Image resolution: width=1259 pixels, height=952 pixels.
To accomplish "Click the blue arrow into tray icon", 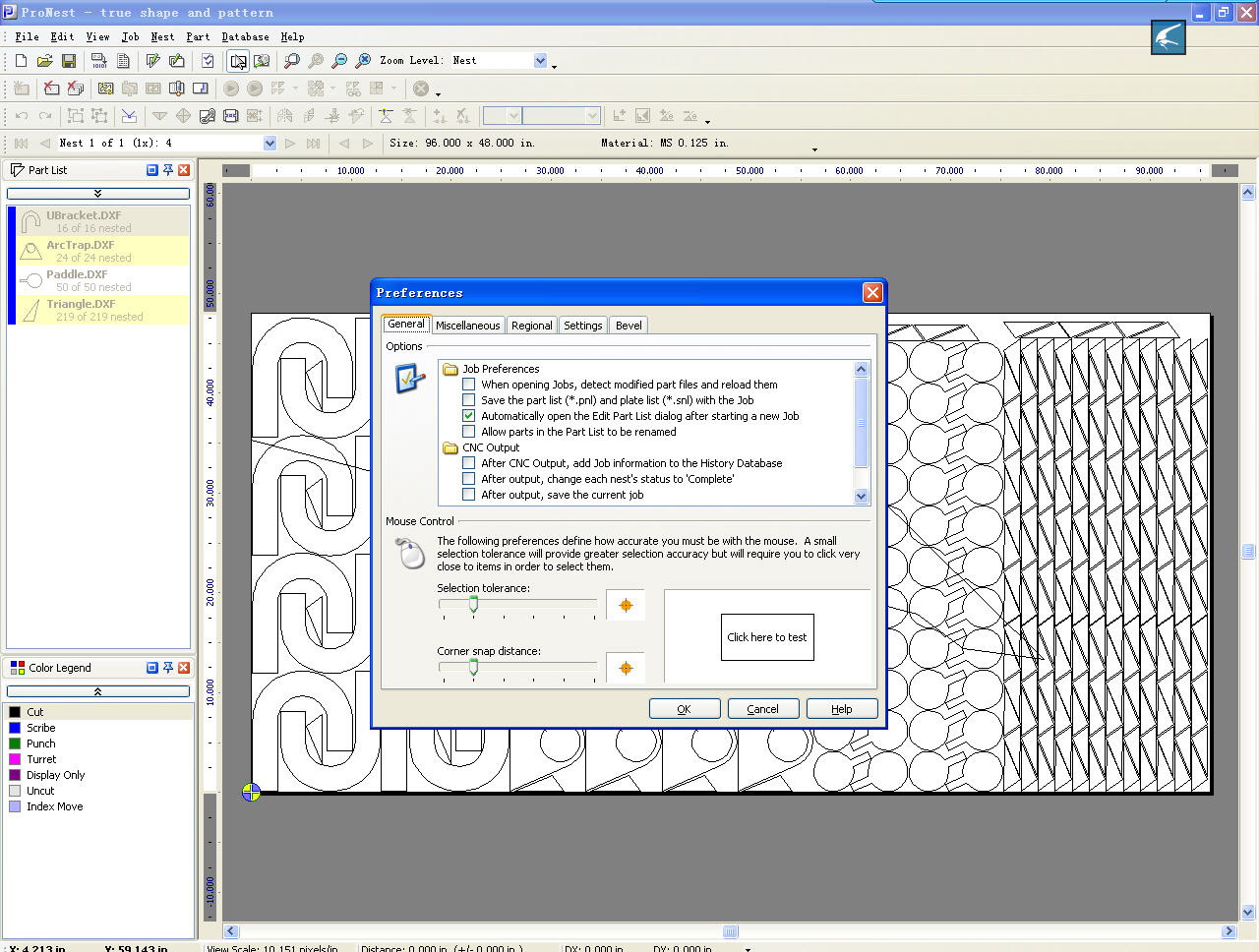I will point(129,116).
